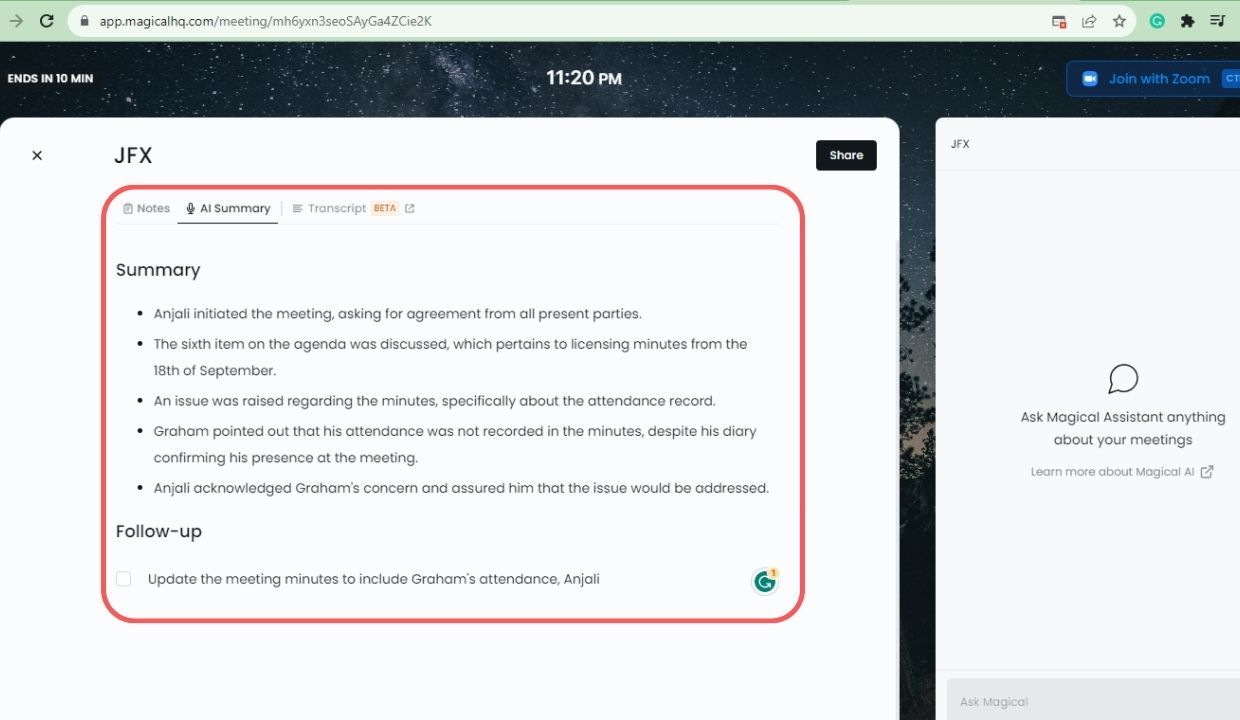Screen dimensions: 1240x720
Task: Click the blocked pop-up icon in address bar
Action: [1059, 21]
